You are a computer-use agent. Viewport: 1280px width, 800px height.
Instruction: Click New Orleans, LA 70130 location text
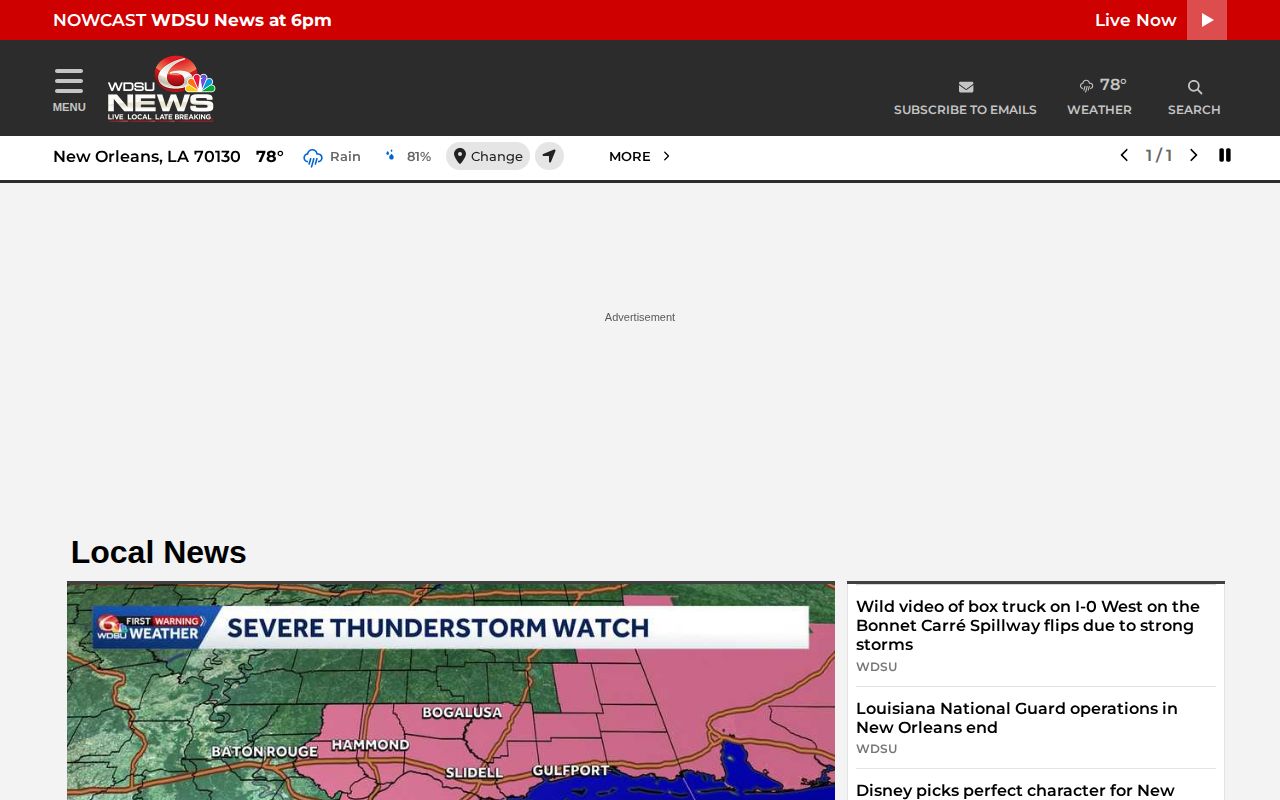147,156
